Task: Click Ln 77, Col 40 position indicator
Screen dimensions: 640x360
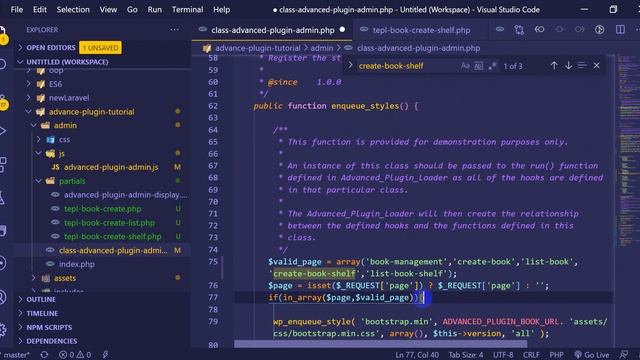Action: point(417,355)
